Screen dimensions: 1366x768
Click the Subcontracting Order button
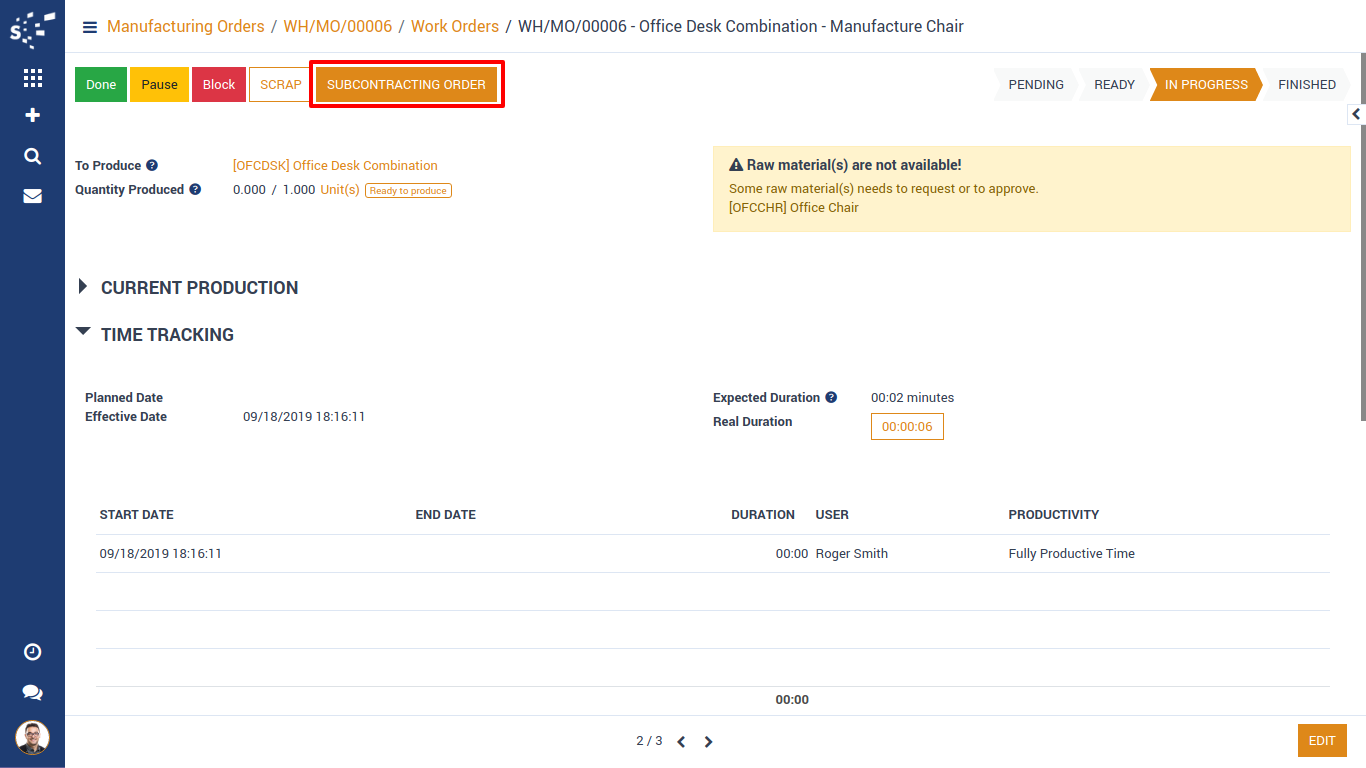pos(406,85)
